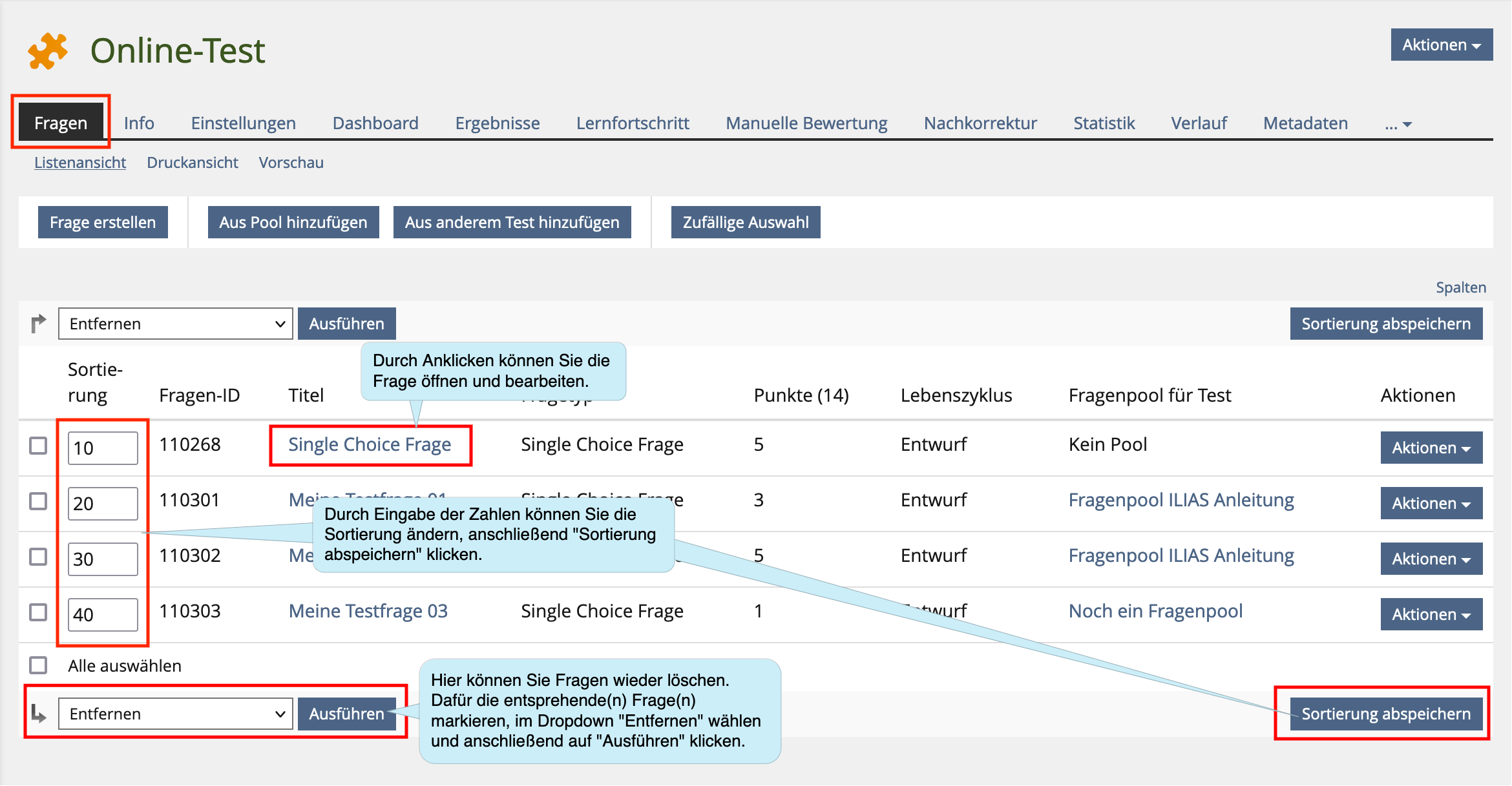Expand the '...' overflow tab menu
Image resolution: width=1512 pixels, height=786 pixels.
point(1398,124)
